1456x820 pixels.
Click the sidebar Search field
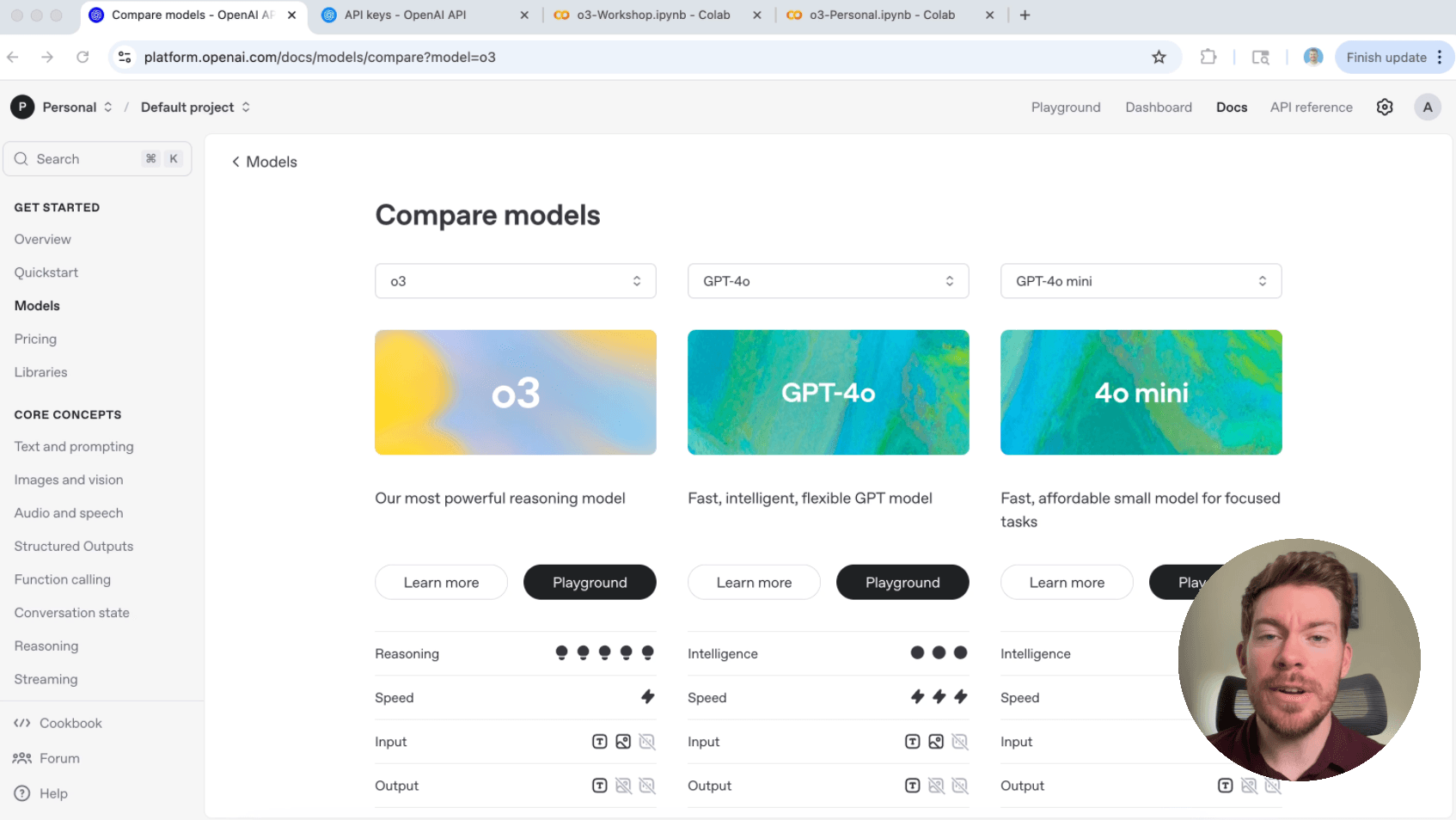click(97, 159)
